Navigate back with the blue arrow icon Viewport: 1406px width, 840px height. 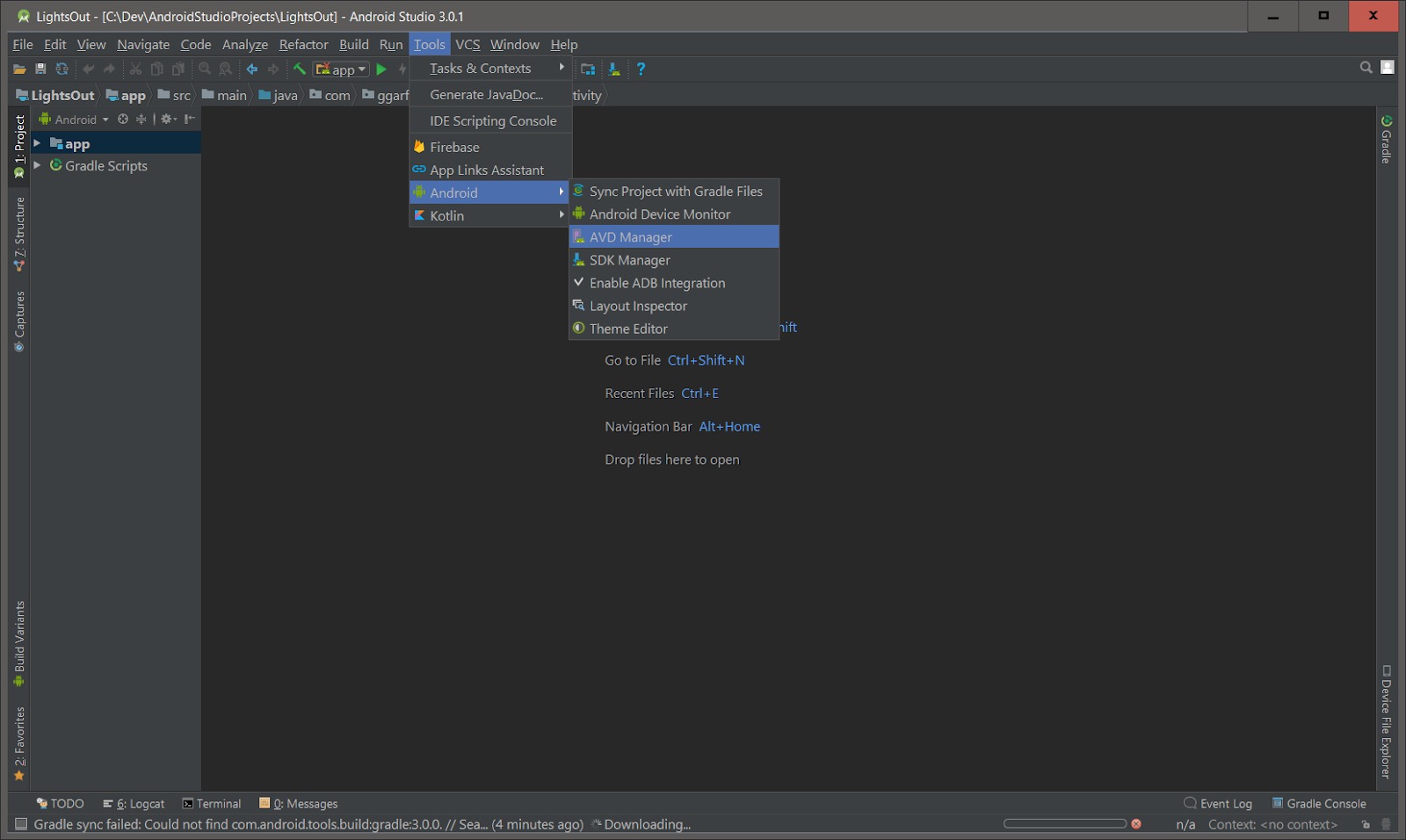252,69
